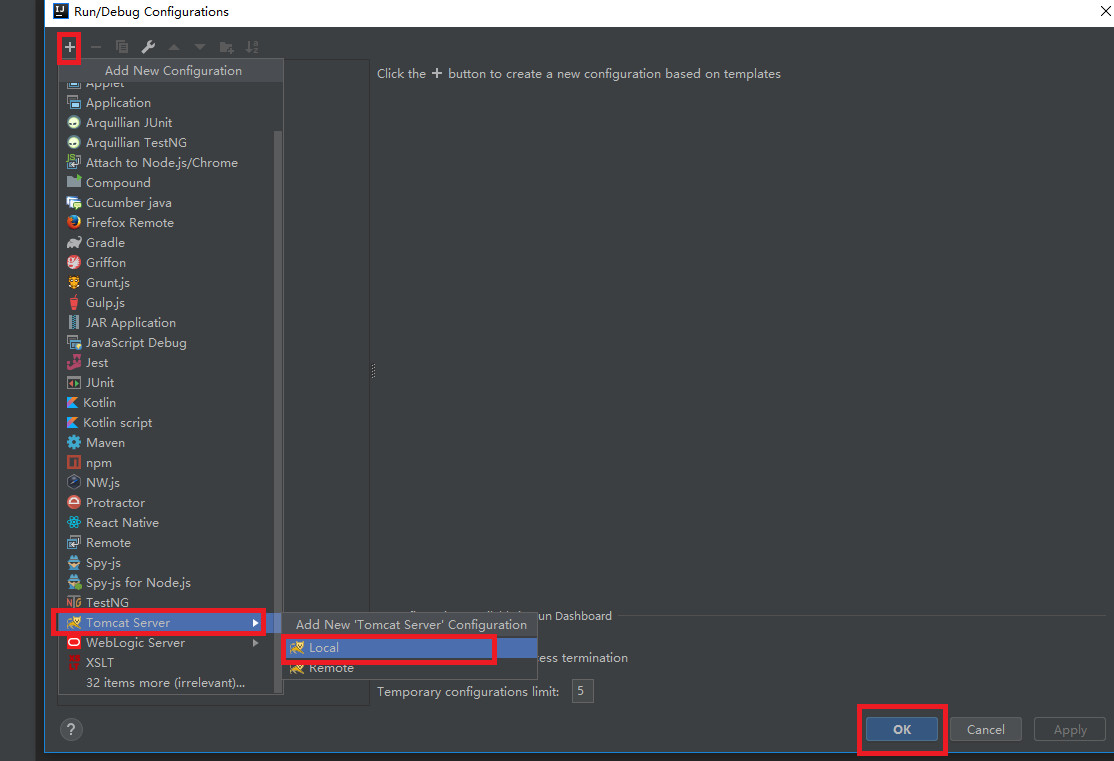Open the wrench Edit Templates icon

tap(148, 47)
